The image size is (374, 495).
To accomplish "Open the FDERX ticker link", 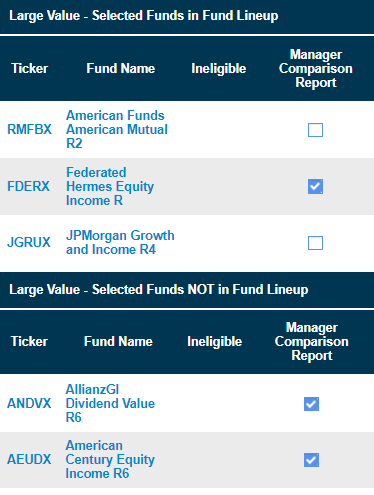I will coord(28,186).
